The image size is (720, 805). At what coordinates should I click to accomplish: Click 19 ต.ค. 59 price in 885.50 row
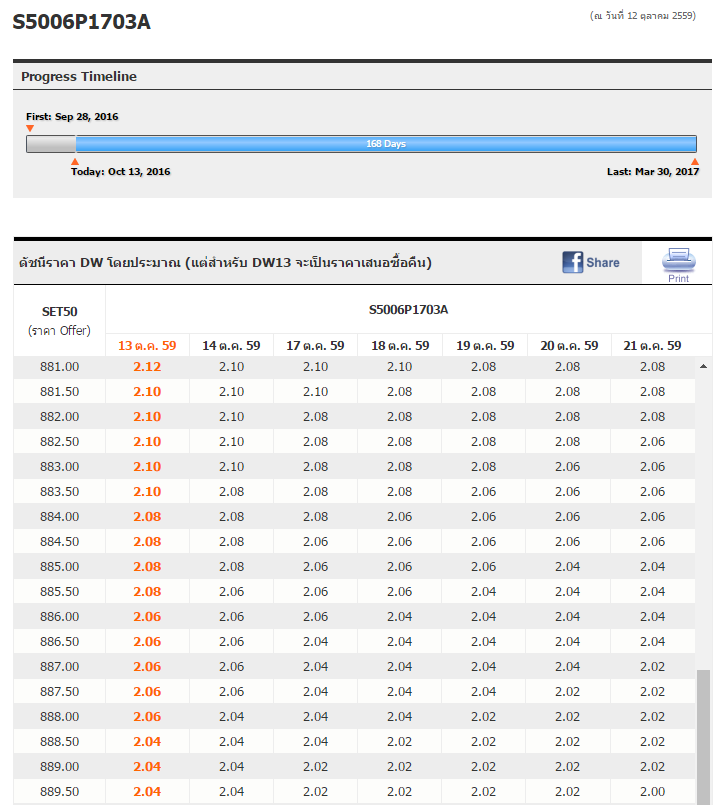(x=483, y=591)
